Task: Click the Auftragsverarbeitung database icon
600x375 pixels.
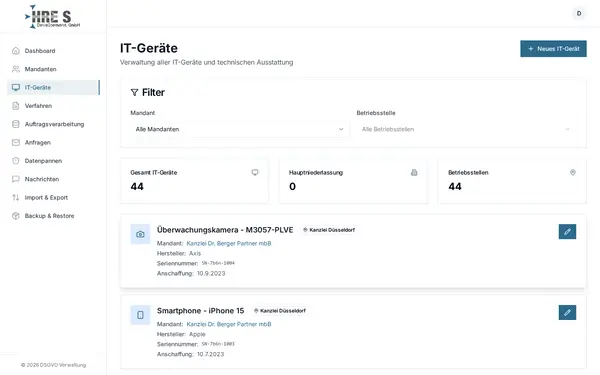Action: [16, 124]
